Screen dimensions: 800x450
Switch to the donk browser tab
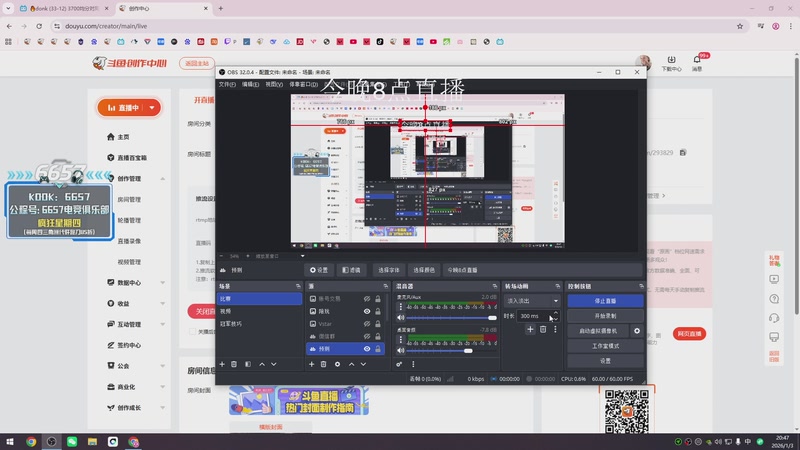(x=64, y=8)
